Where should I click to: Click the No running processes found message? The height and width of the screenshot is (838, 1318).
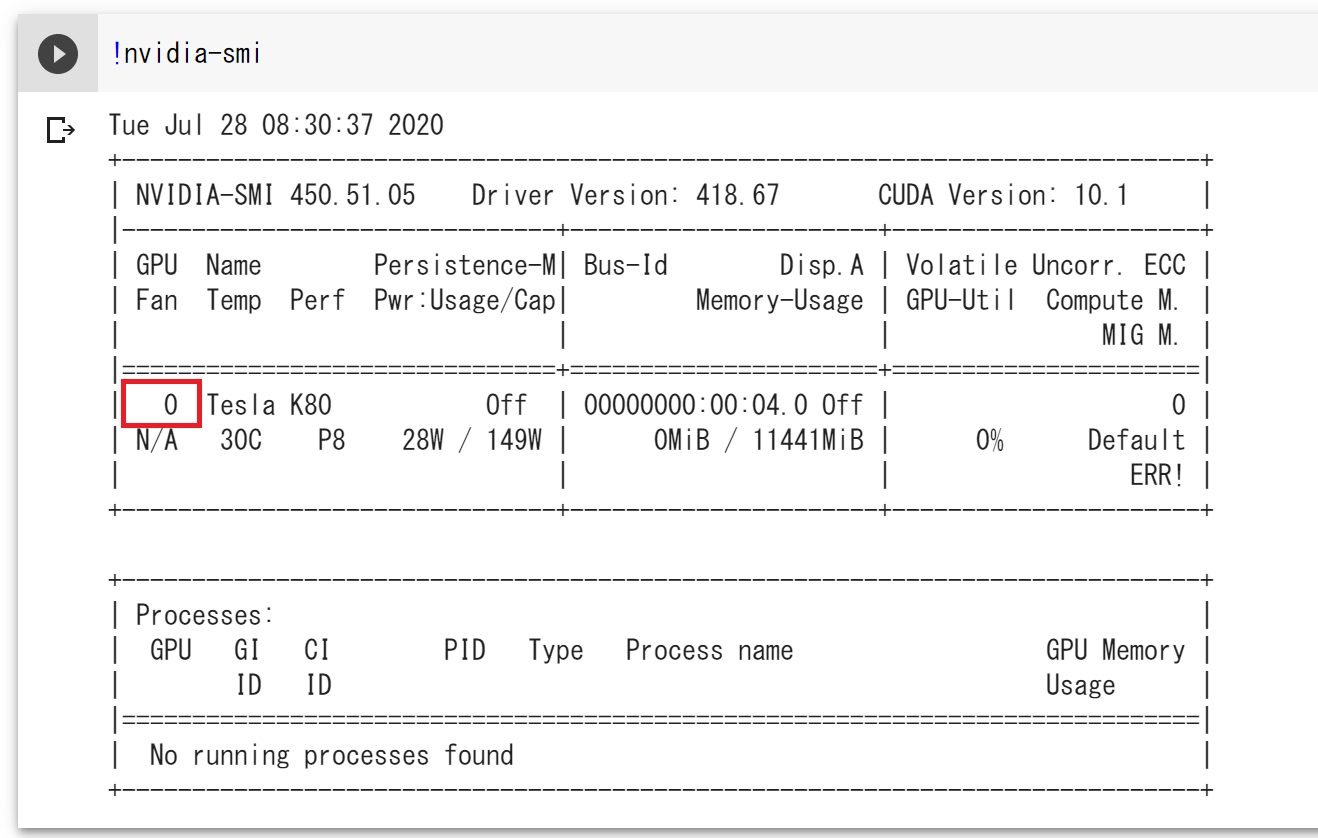click(331, 755)
